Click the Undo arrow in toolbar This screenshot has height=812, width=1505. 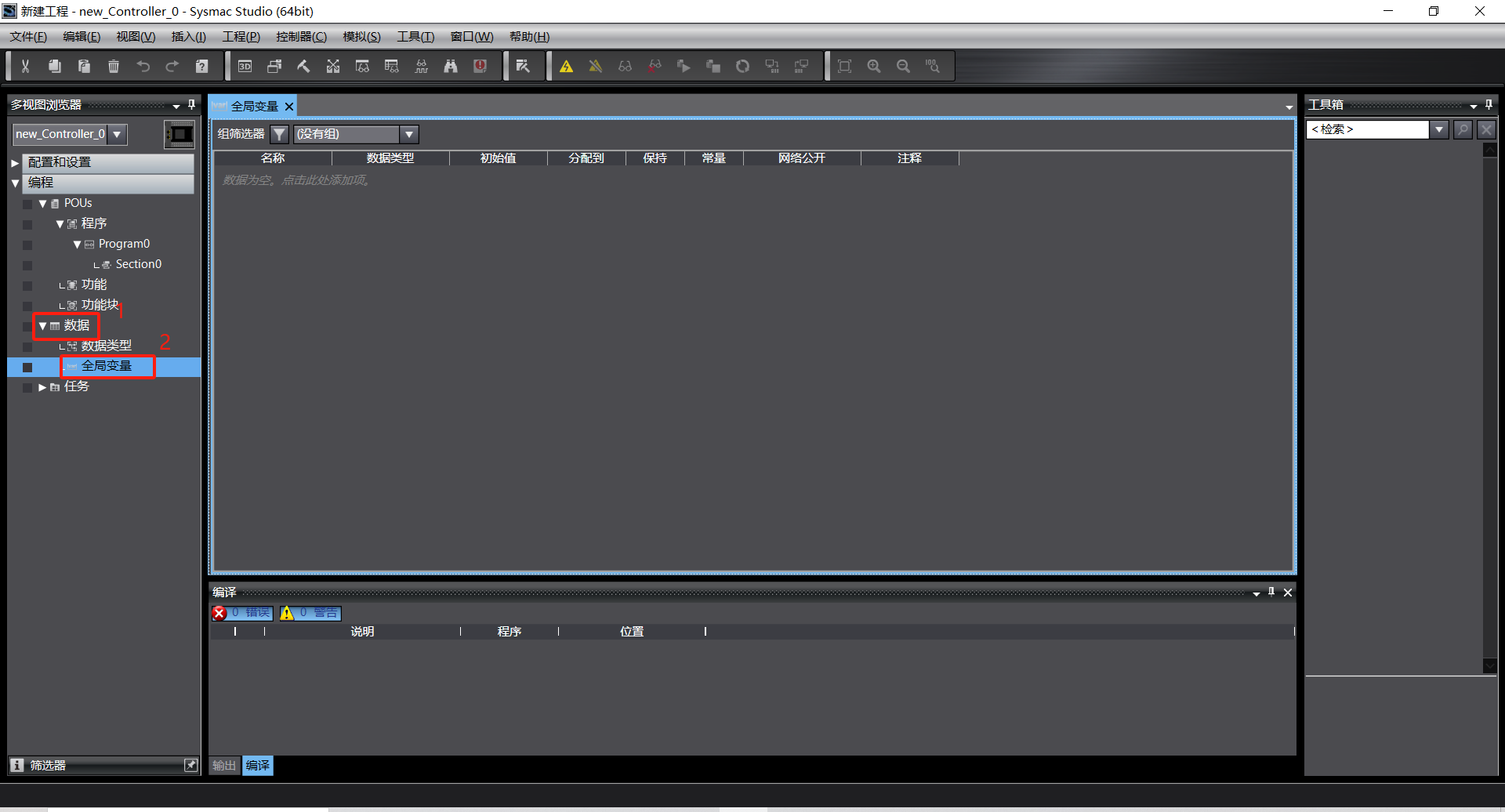pos(143,67)
